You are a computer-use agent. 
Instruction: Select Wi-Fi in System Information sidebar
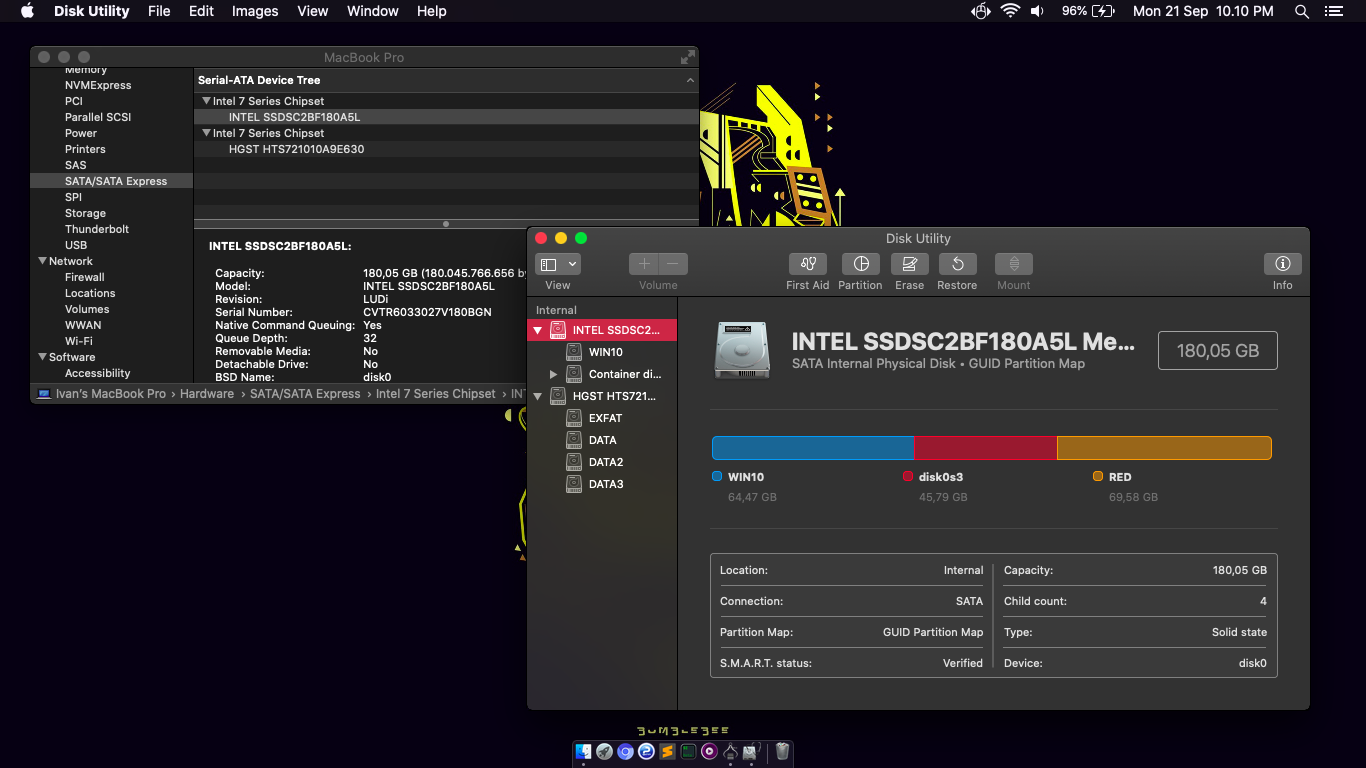79,341
